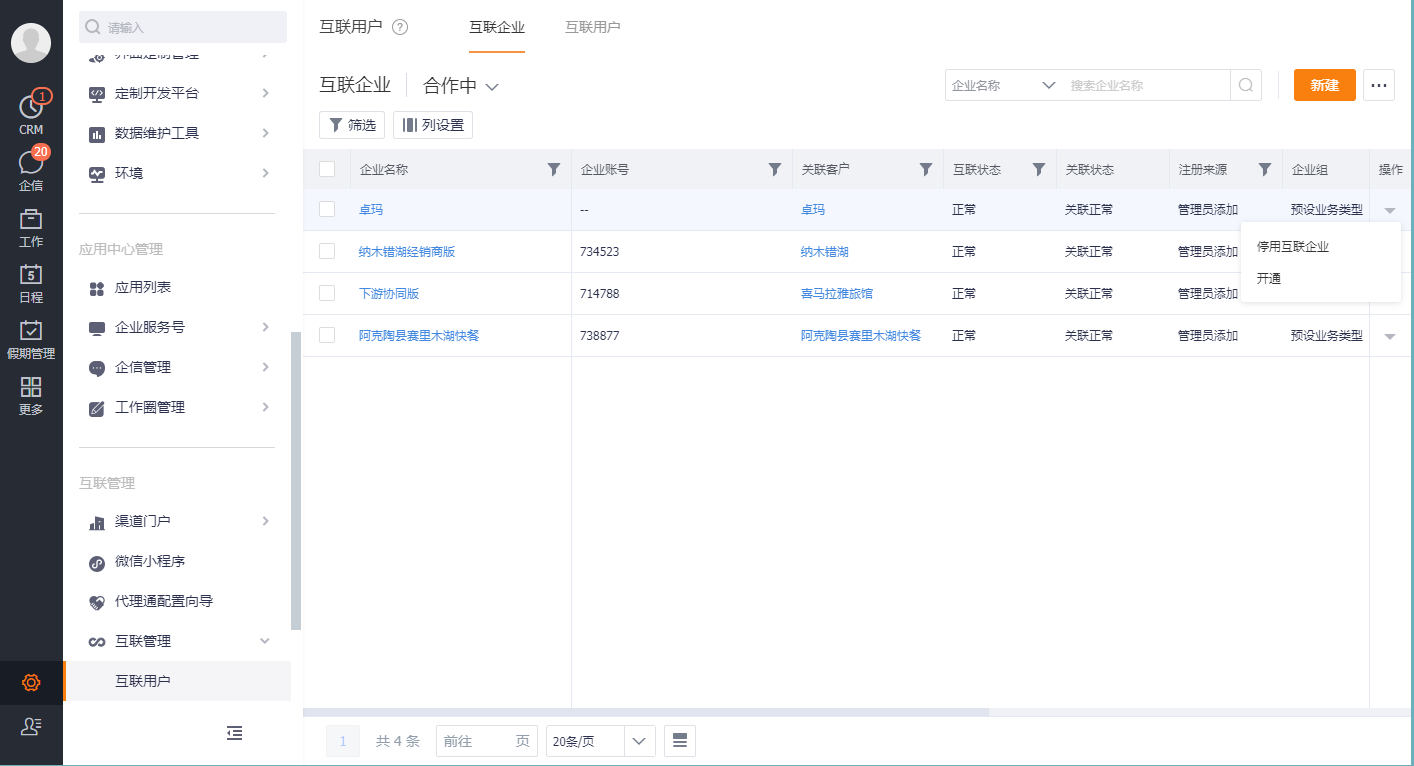Screen dimensions: 1414x766
Task: Switch to the 互联用户 tab
Action: 593,27
